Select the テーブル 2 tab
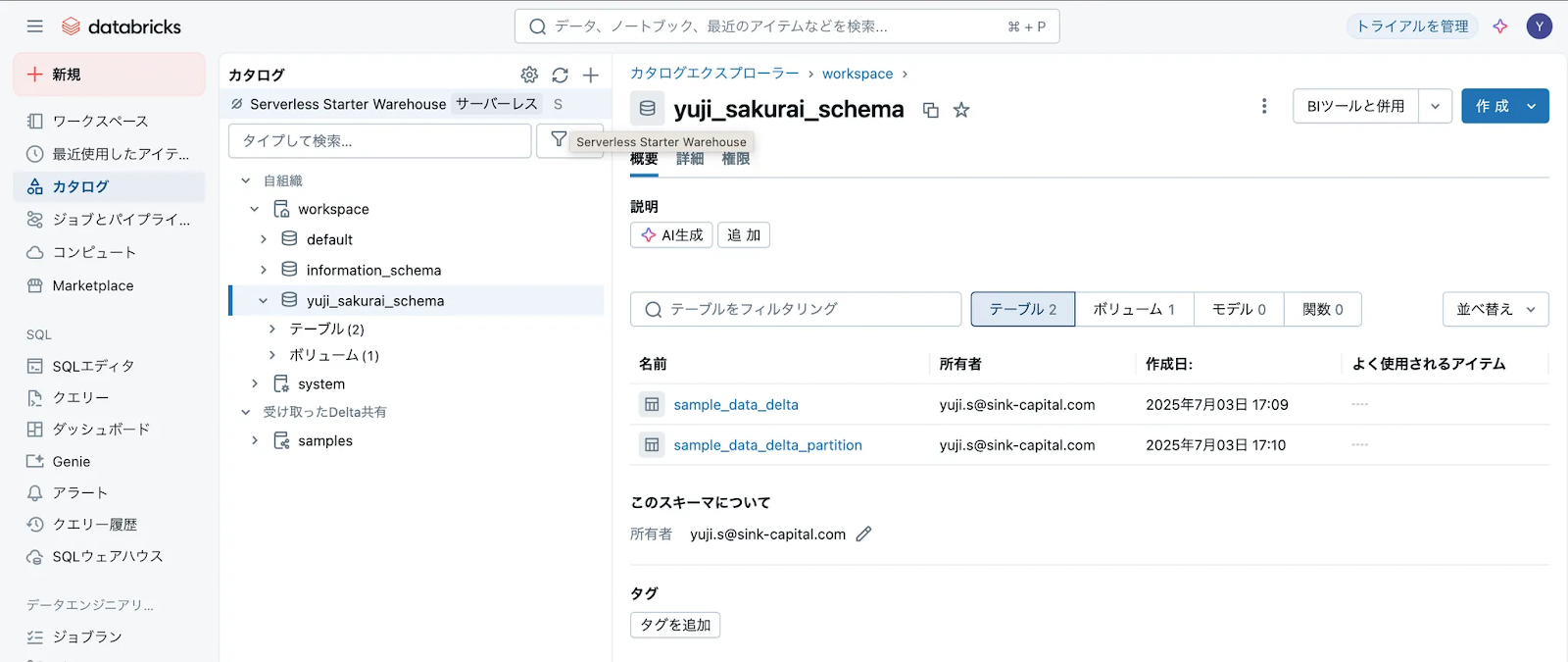The height and width of the screenshot is (662, 1568). point(1023,309)
